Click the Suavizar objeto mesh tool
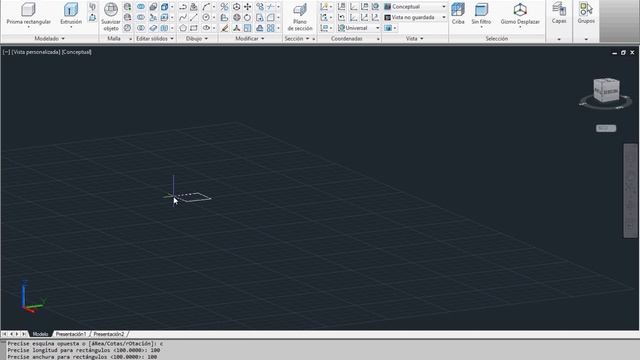This screenshot has height=360, width=640. coord(111,16)
